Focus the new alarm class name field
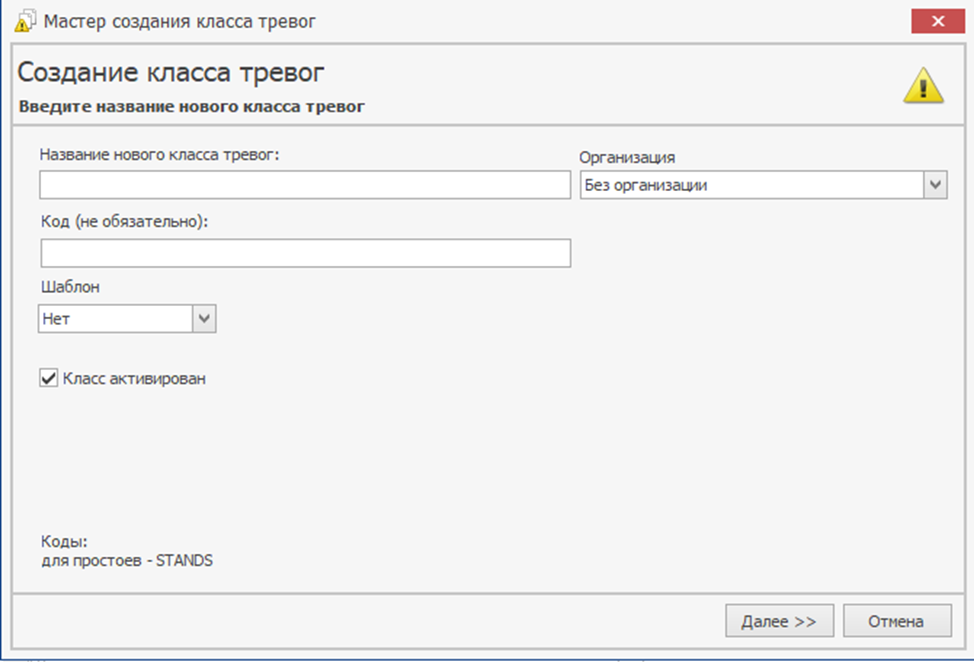This screenshot has height=662, width=974. tap(305, 185)
